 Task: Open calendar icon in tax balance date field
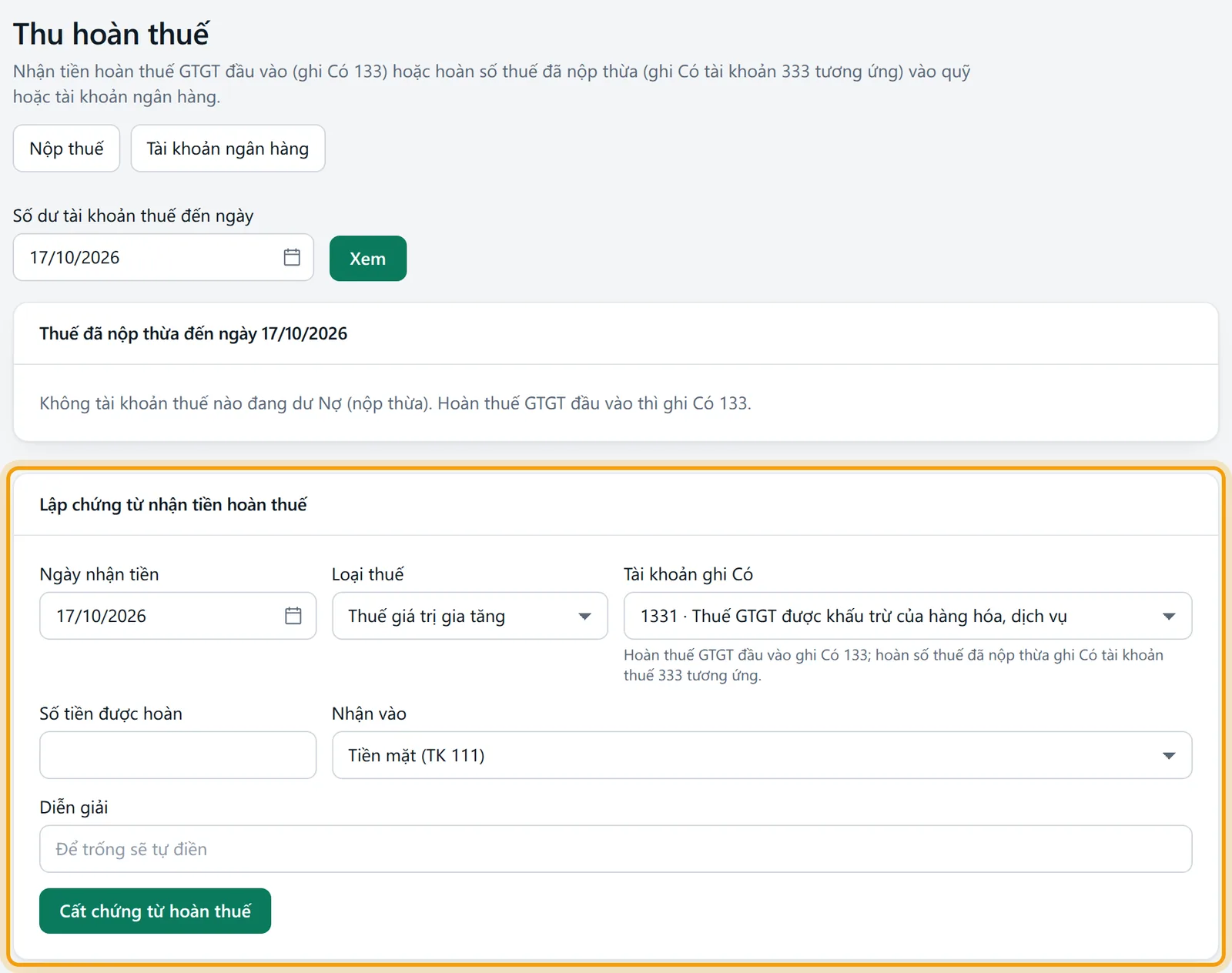click(x=292, y=257)
